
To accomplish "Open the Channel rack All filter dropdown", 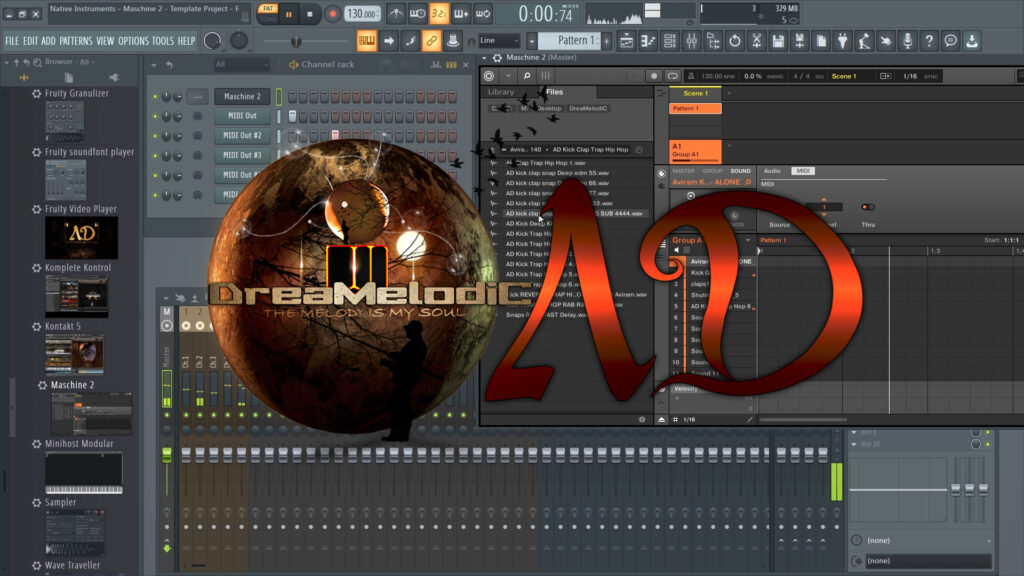I will 241,64.
